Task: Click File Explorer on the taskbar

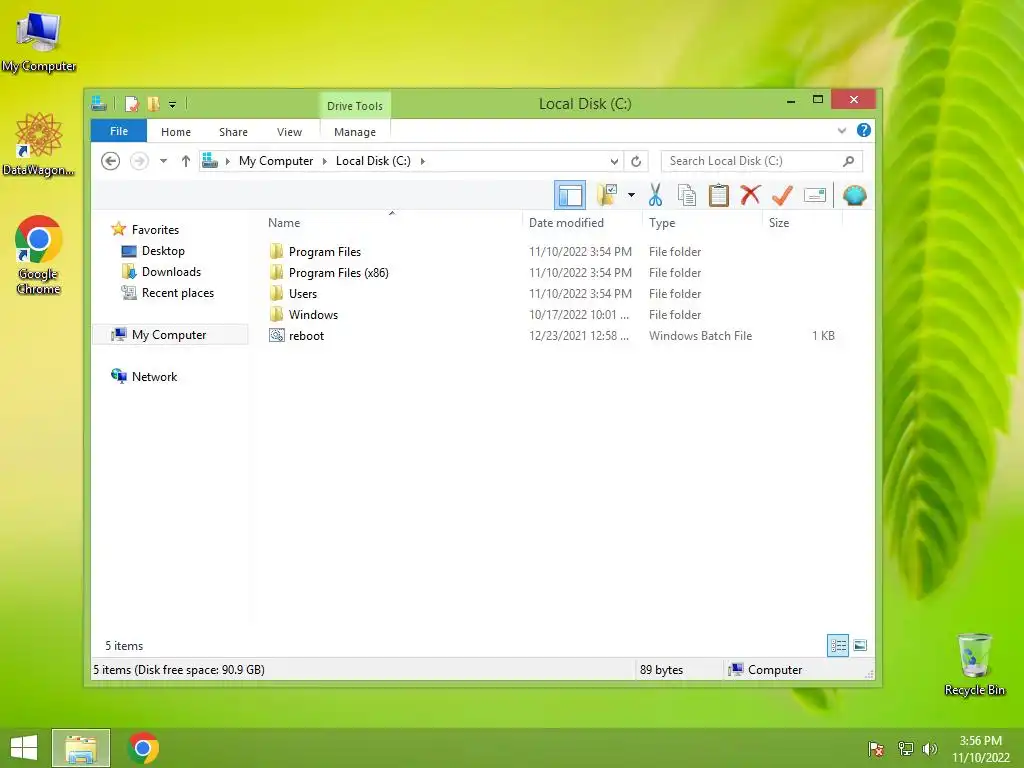Action: (x=81, y=748)
